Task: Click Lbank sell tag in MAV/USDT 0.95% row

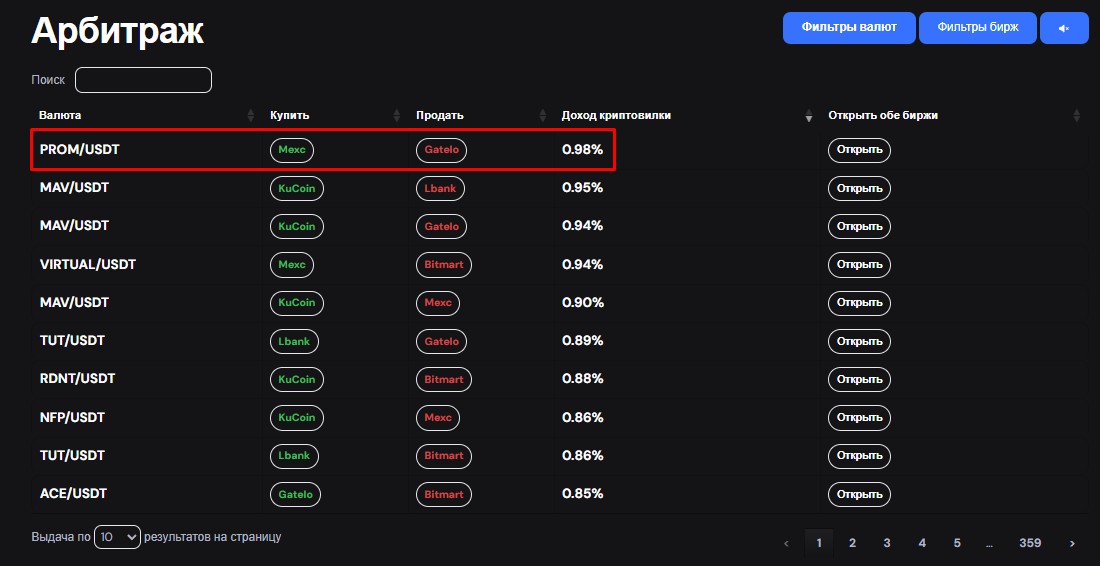Action: [440, 188]
